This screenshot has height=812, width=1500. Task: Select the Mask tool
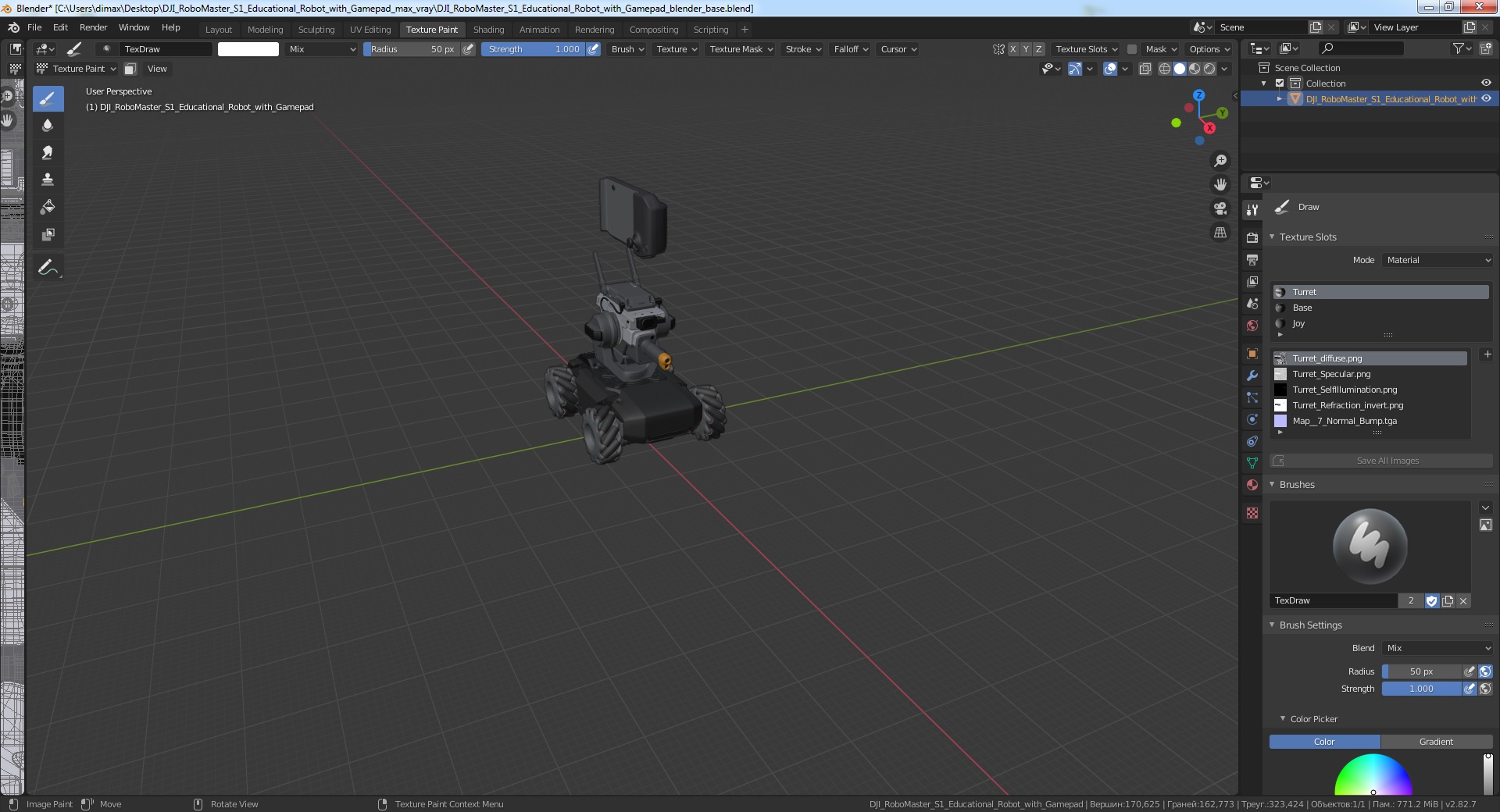pos(48,234)
